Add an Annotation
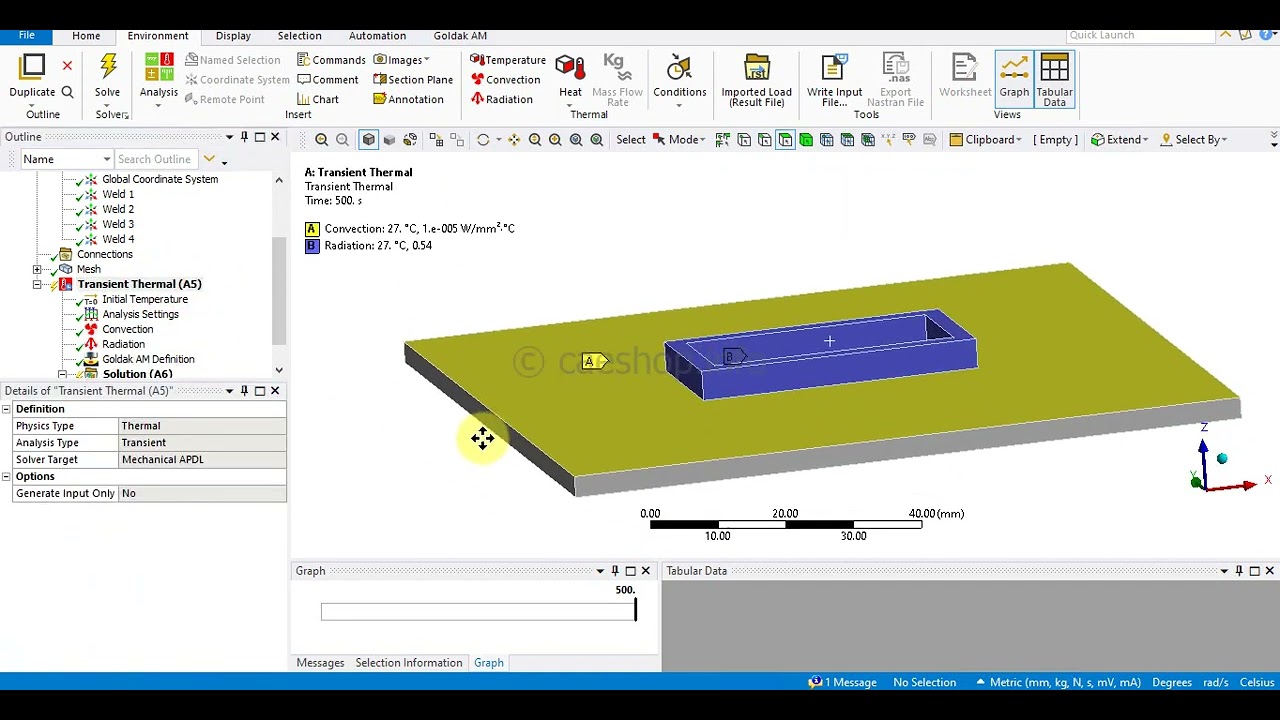 tap(408, 99)
